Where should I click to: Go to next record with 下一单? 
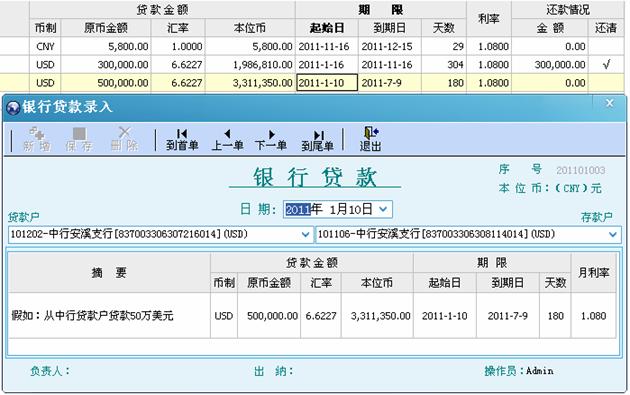pos(271,139)
